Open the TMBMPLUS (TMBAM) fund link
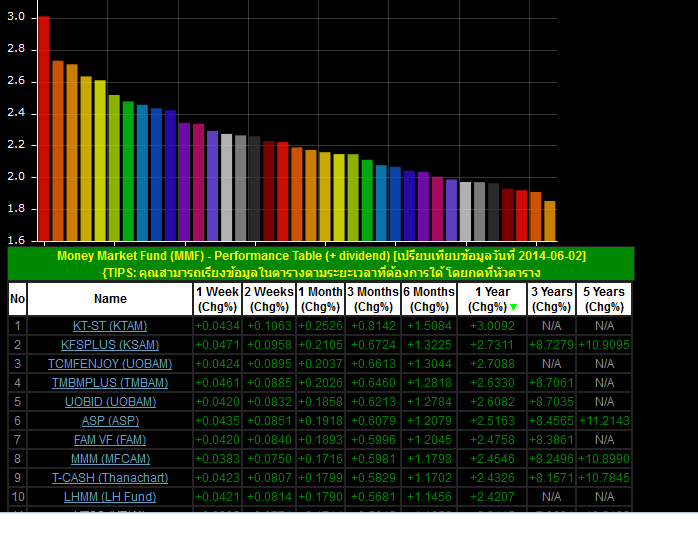 point(110,383)
